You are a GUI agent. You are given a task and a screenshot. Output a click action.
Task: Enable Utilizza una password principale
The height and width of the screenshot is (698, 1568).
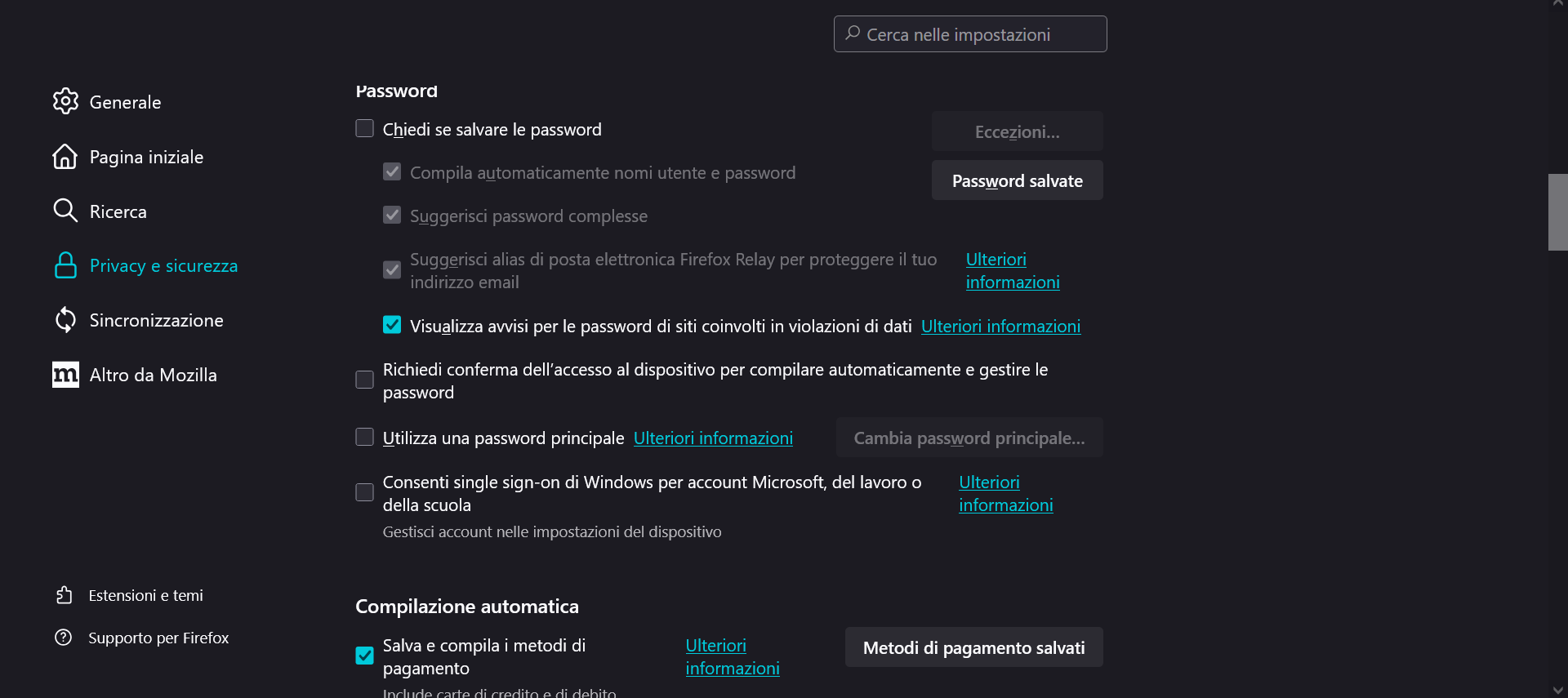click(x=365, y=438)
